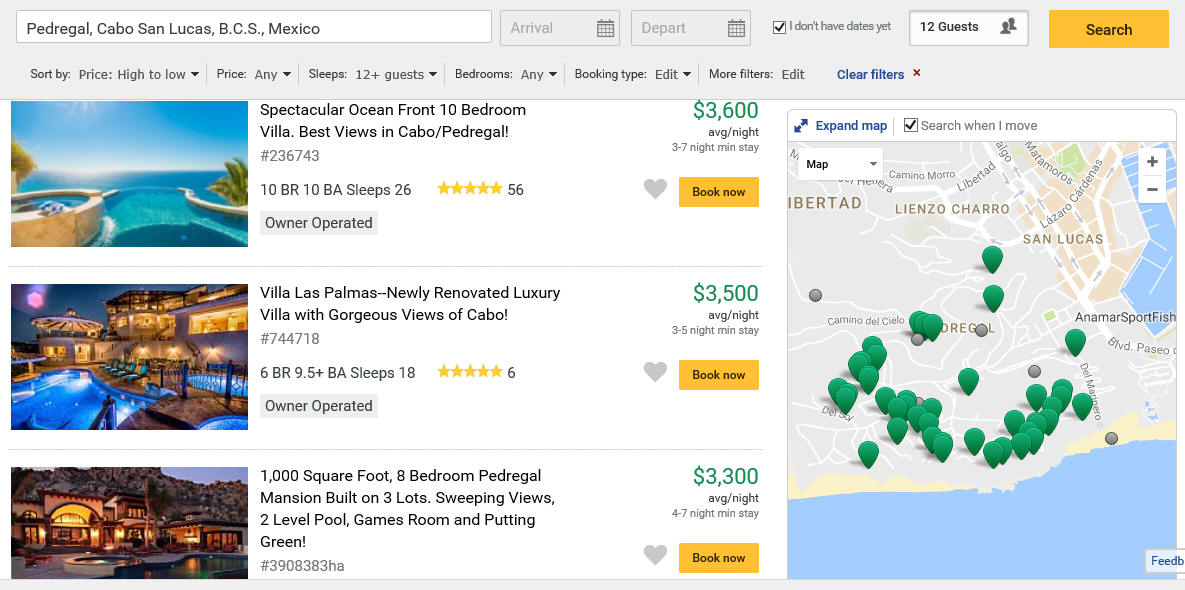Open the 12 Guests selector

(968, 28)
